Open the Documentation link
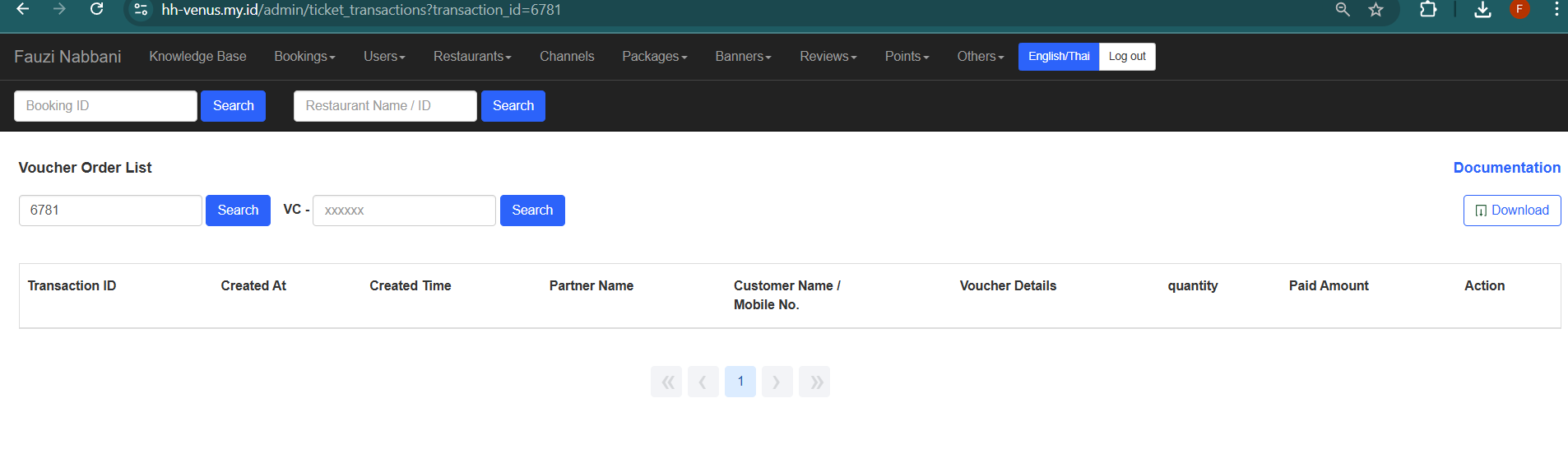This screenshot has width=1568, height=463. pos(1506,168)
